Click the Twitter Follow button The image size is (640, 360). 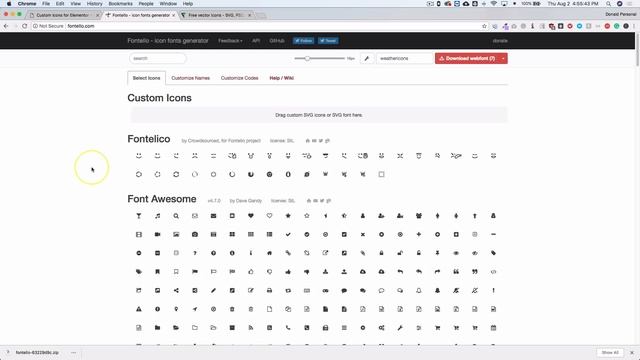[x=303, y=41]
